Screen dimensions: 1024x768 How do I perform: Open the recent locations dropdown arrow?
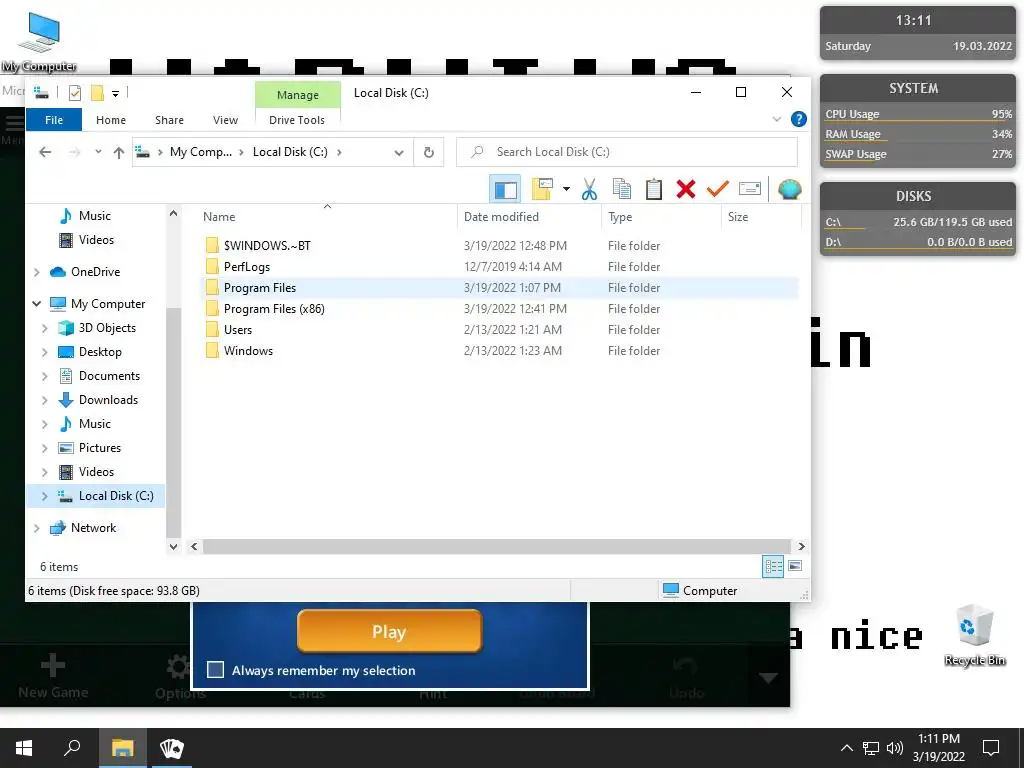98,152
